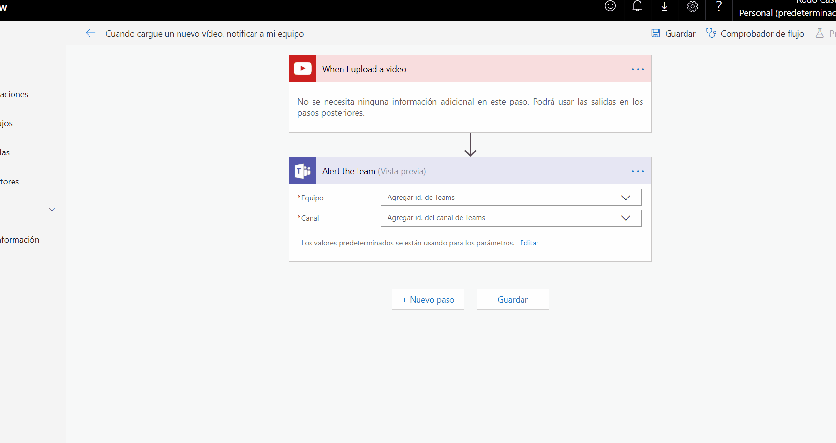Open the settings gear
Image resolution: width=836 pixels, height=443 pixels.
point(692,6)
